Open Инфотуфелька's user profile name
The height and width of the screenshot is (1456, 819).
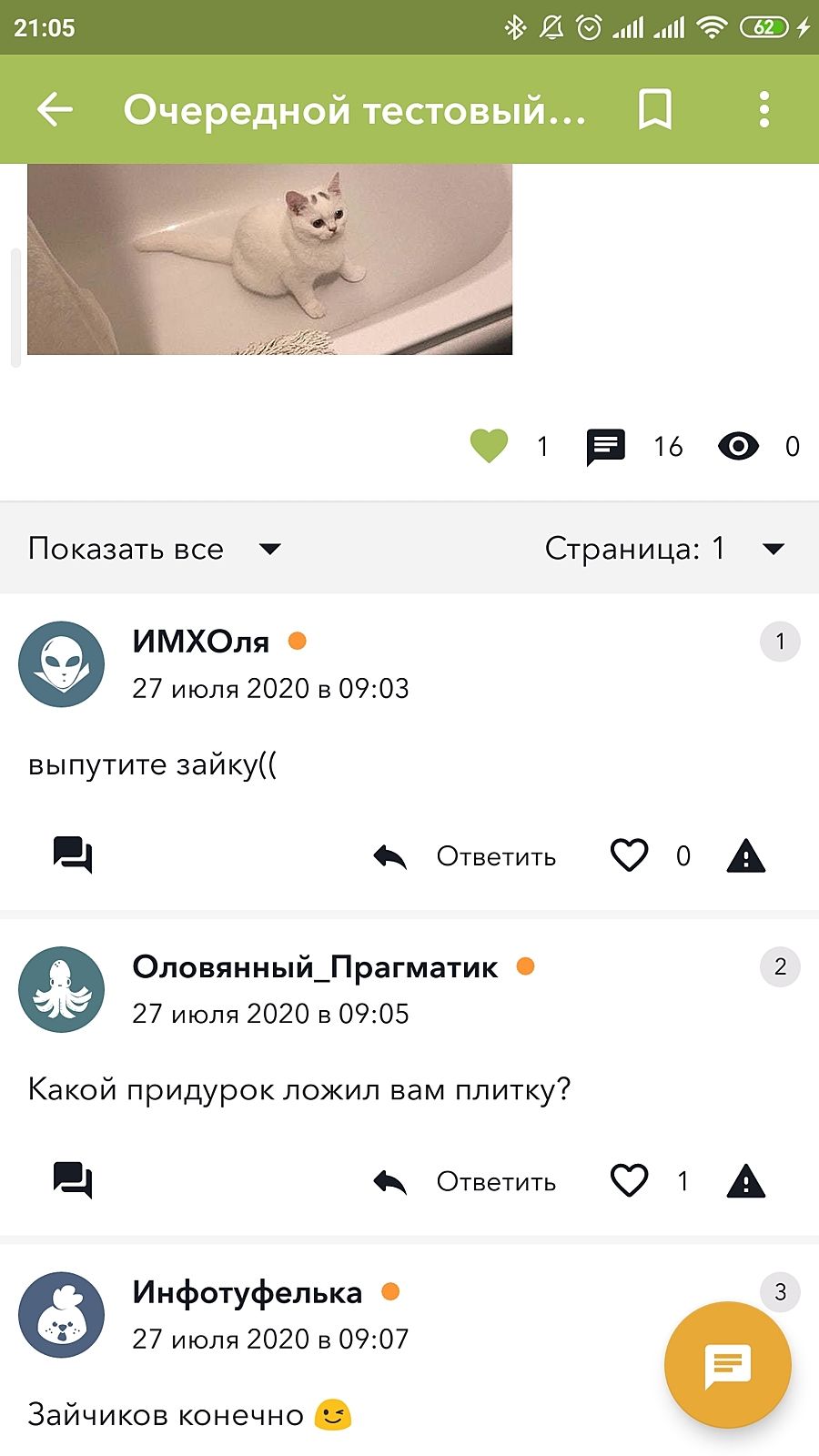point(248,1292)
